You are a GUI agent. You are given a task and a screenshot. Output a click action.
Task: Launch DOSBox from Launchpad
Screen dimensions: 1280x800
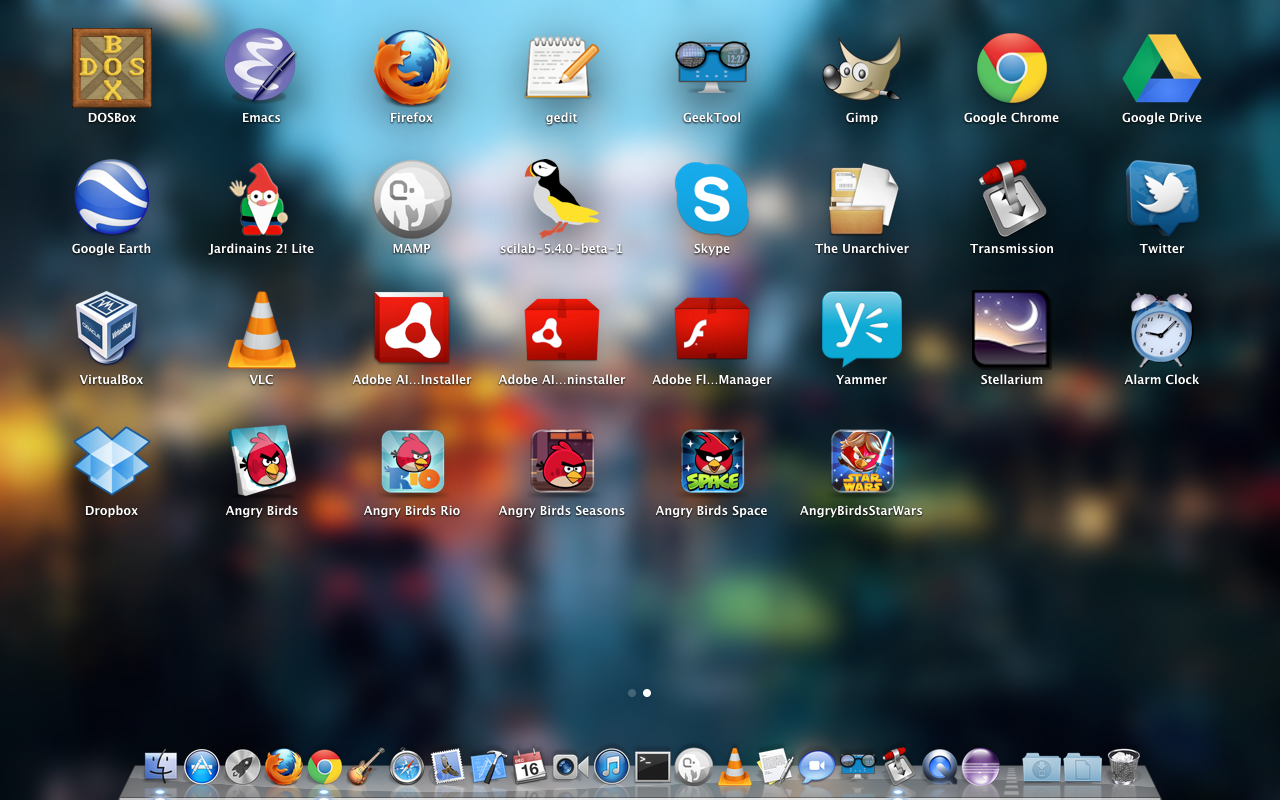tap(112, 68)
